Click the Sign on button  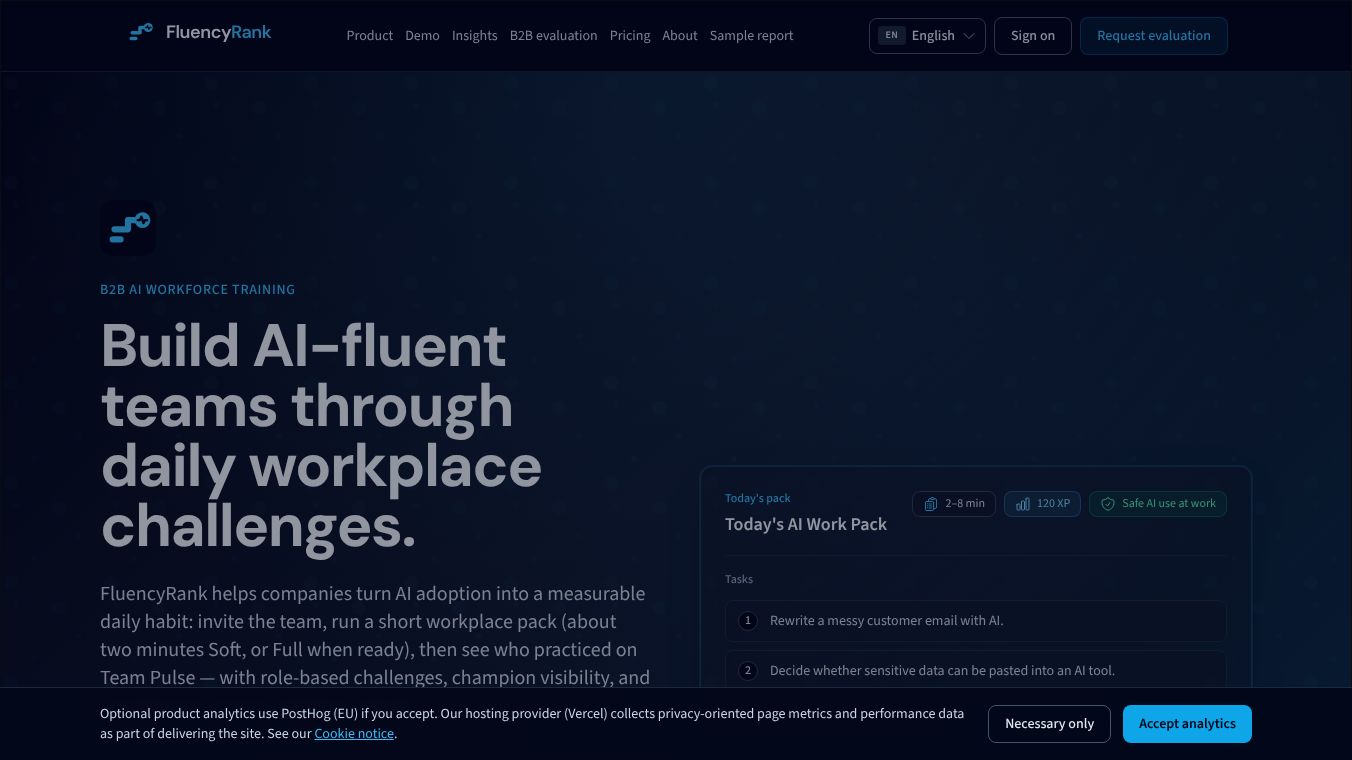pos(1033,36)
